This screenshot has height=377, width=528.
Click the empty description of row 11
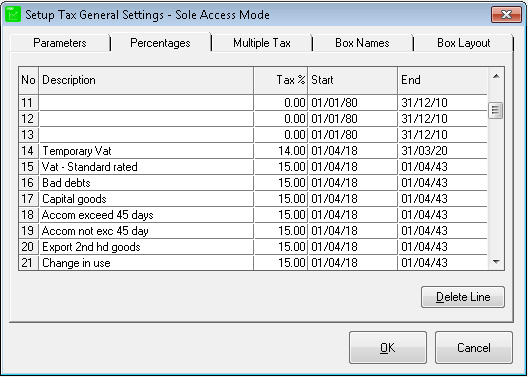click(x=146, y=102)
